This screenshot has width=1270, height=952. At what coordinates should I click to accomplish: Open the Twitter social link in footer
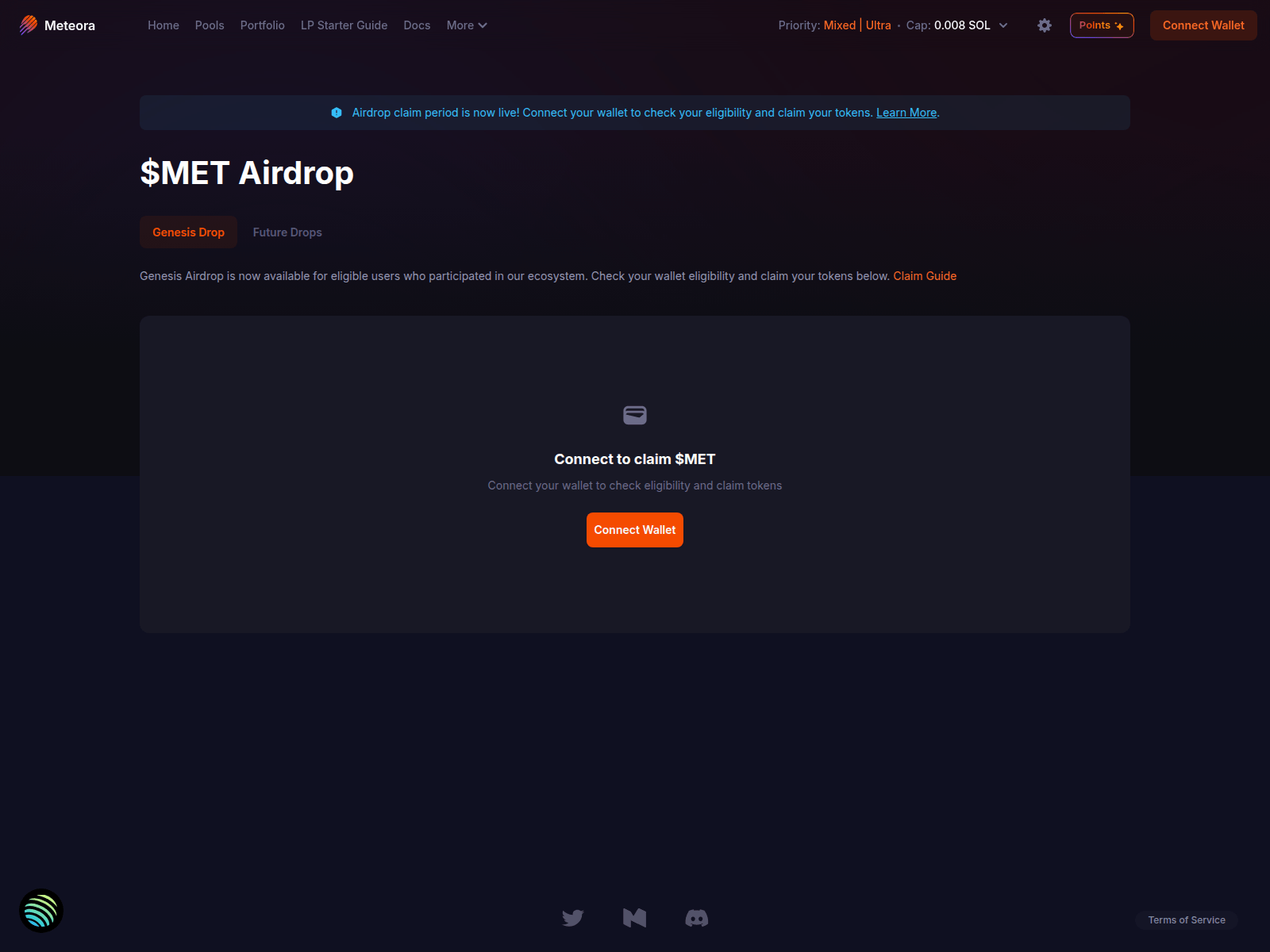point(572,918)
